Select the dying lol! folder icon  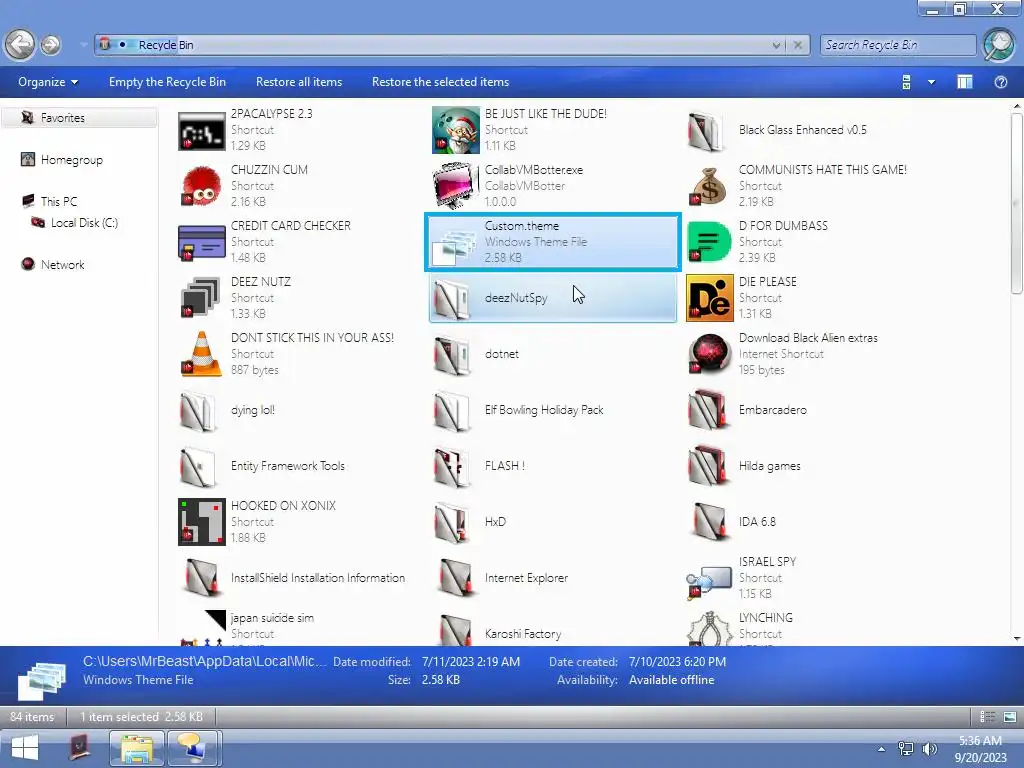[x=198, y=410]
